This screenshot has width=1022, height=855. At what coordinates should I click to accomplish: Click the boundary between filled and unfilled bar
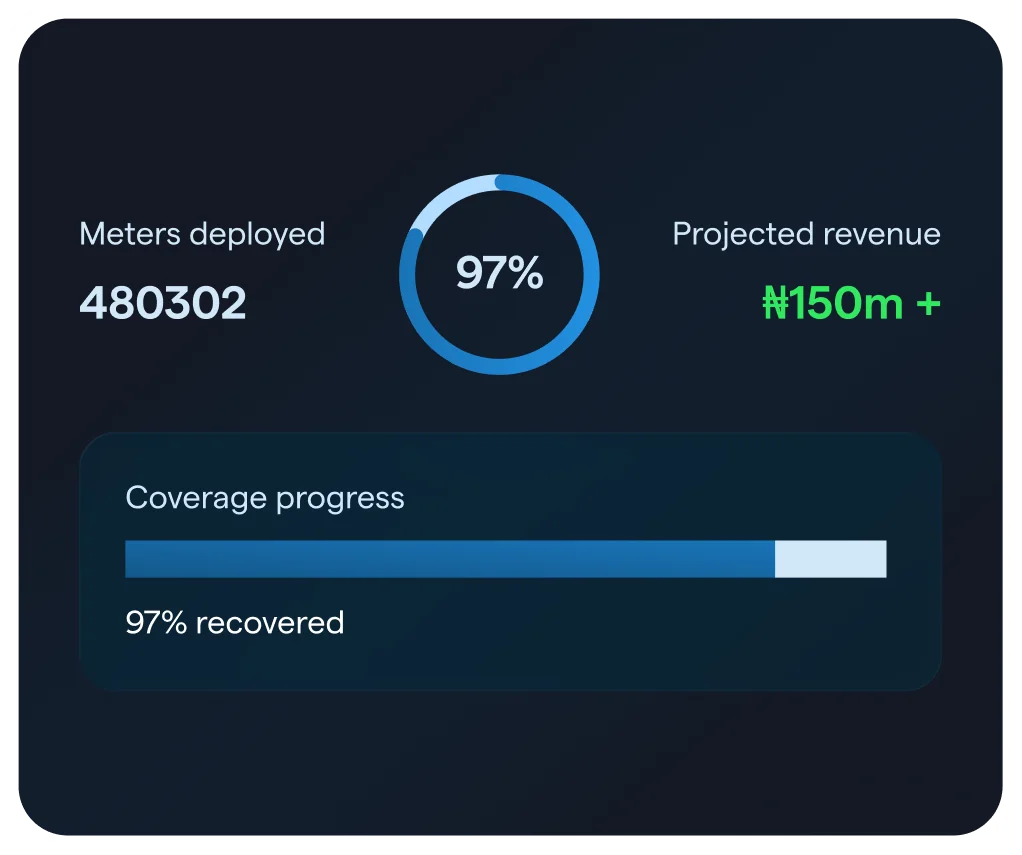[x=775, y=559]
